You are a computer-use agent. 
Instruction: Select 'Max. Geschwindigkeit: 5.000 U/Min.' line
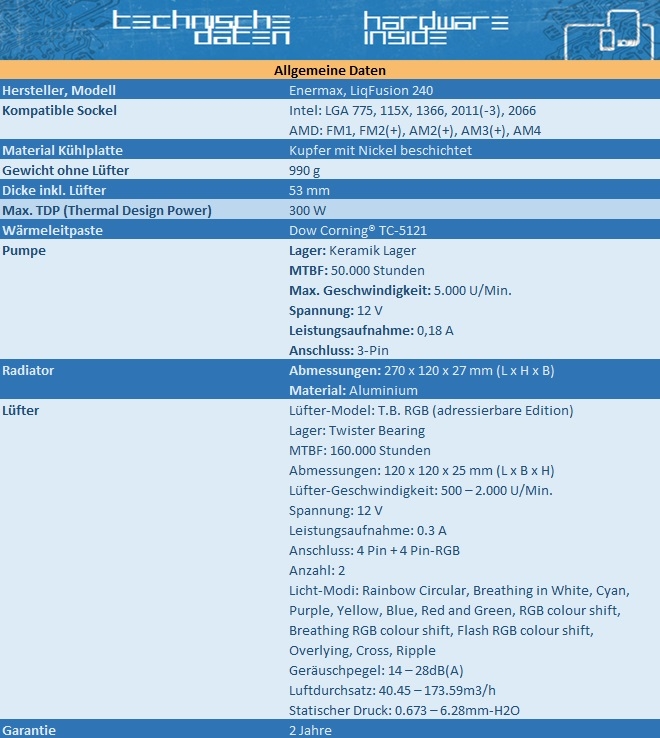(400, 290)
